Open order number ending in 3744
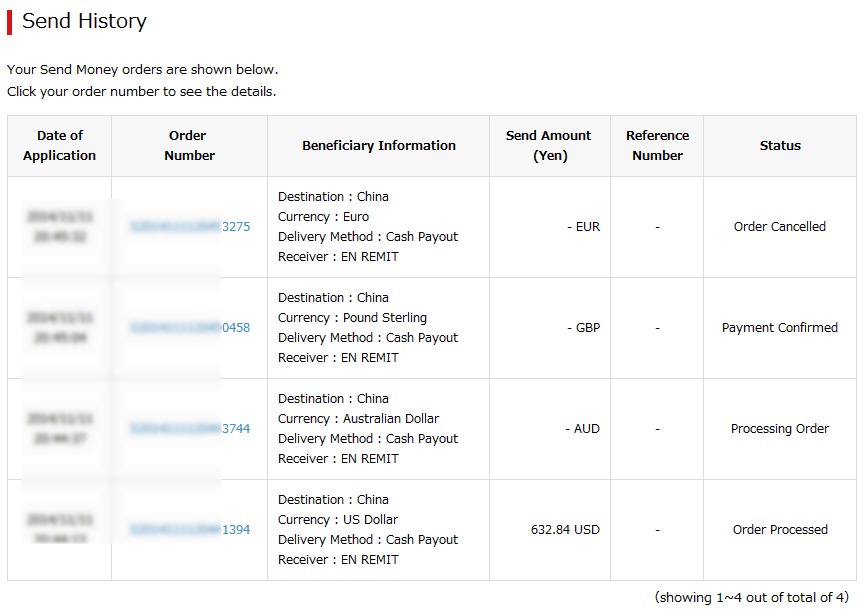This screenshot has height=609, width=864. [190, 428]
